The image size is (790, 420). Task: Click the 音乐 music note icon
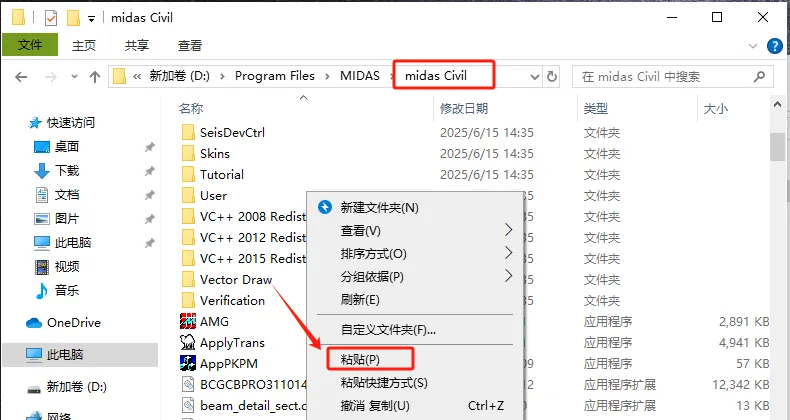point(42,291)
